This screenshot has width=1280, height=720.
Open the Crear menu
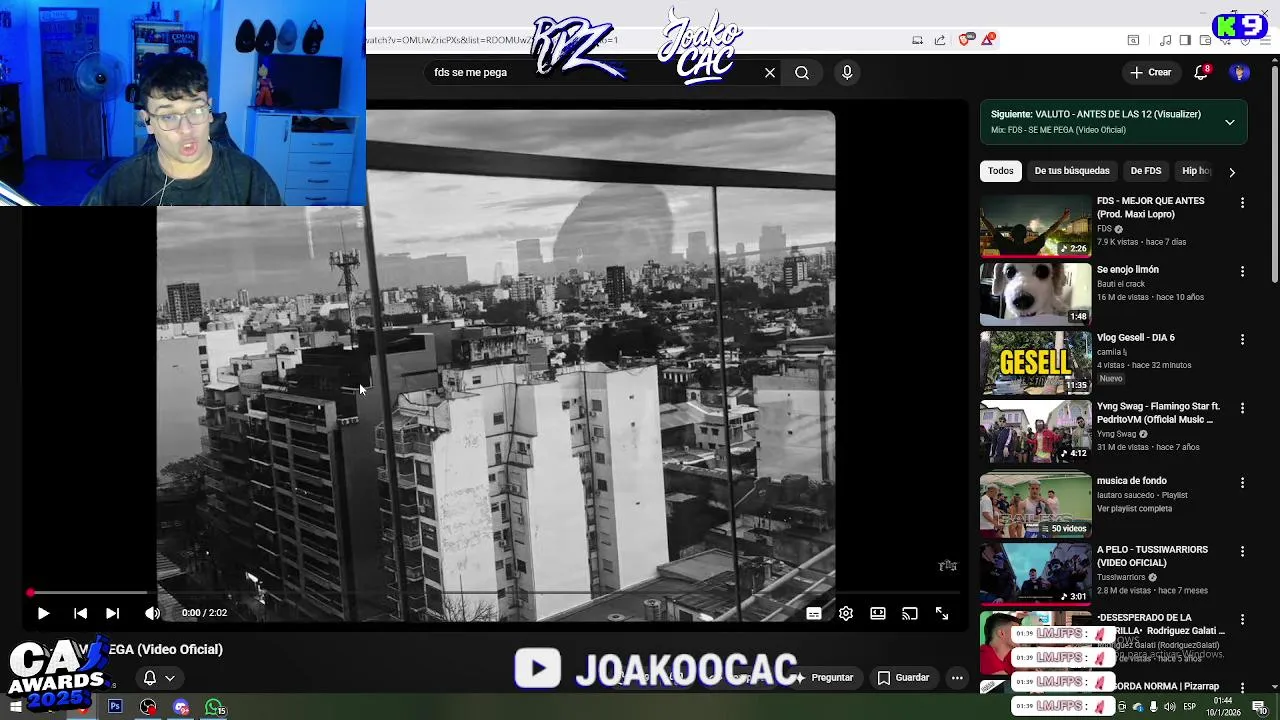(1151, 72)
